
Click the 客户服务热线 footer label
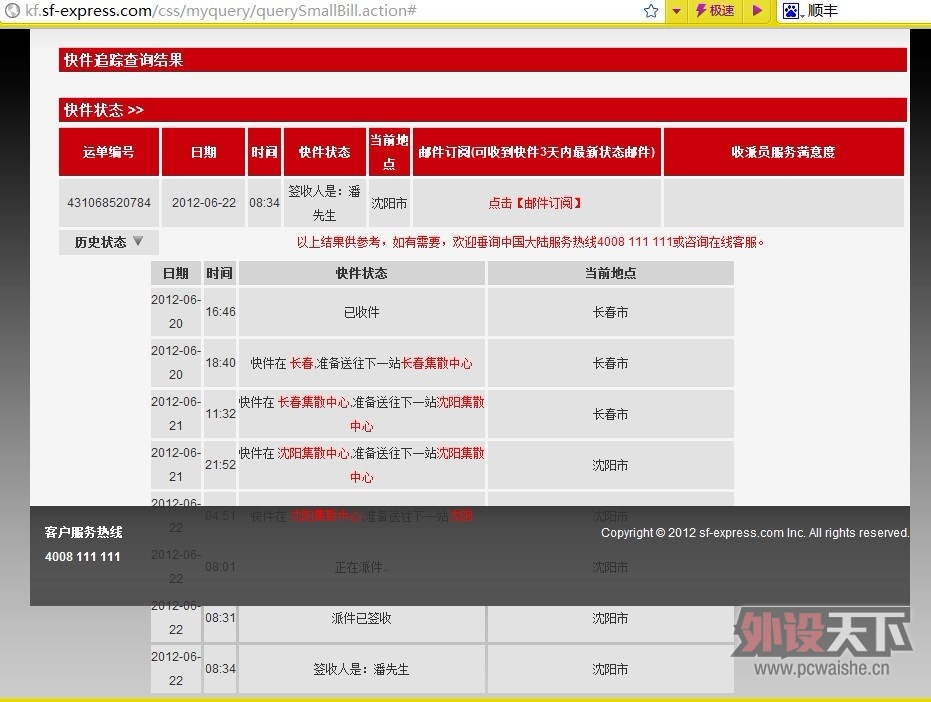pyautogui.click(x=84, y=532)
